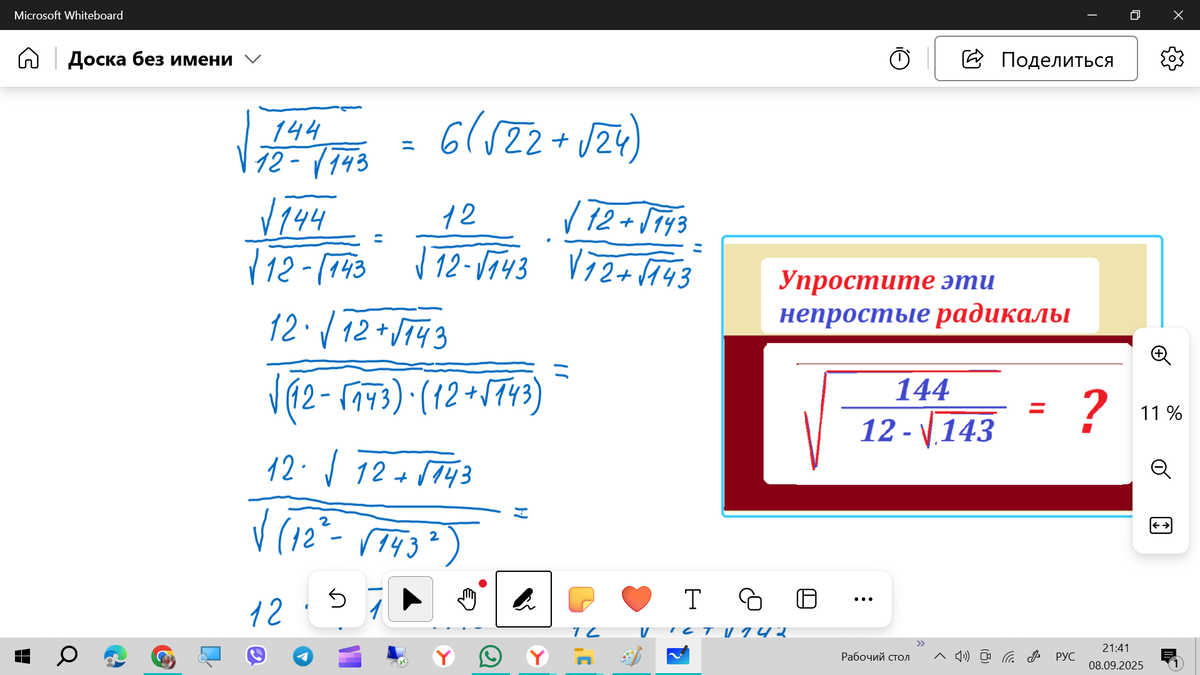This screenshot has height=675, width=1200.
Task: Zoom out of the board
Action: 1160,468
